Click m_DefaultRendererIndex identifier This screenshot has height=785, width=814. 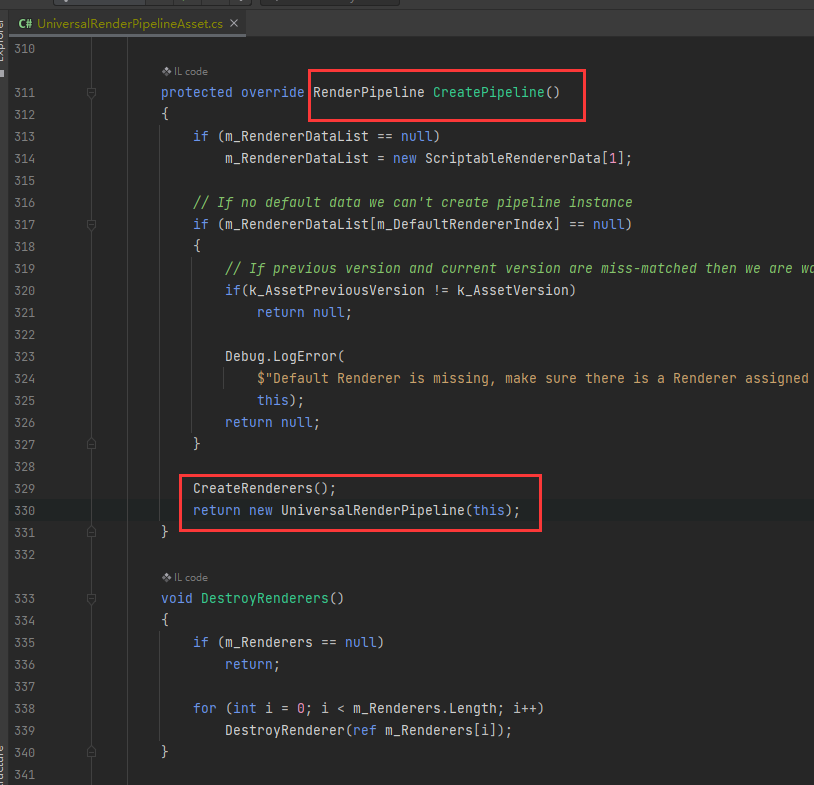[465, 224]
